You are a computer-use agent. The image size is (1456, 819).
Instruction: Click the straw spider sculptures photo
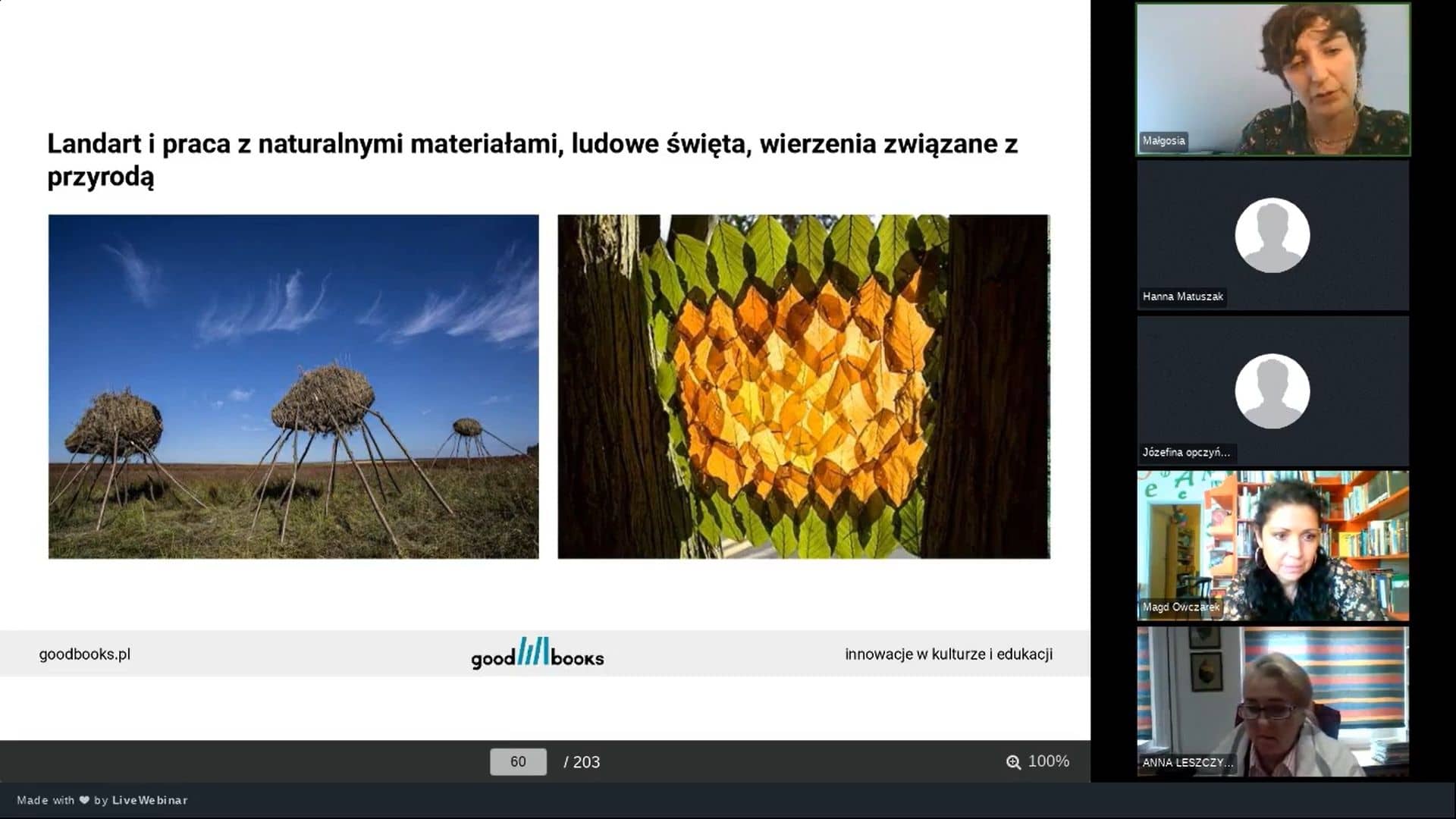click(293, 387)
